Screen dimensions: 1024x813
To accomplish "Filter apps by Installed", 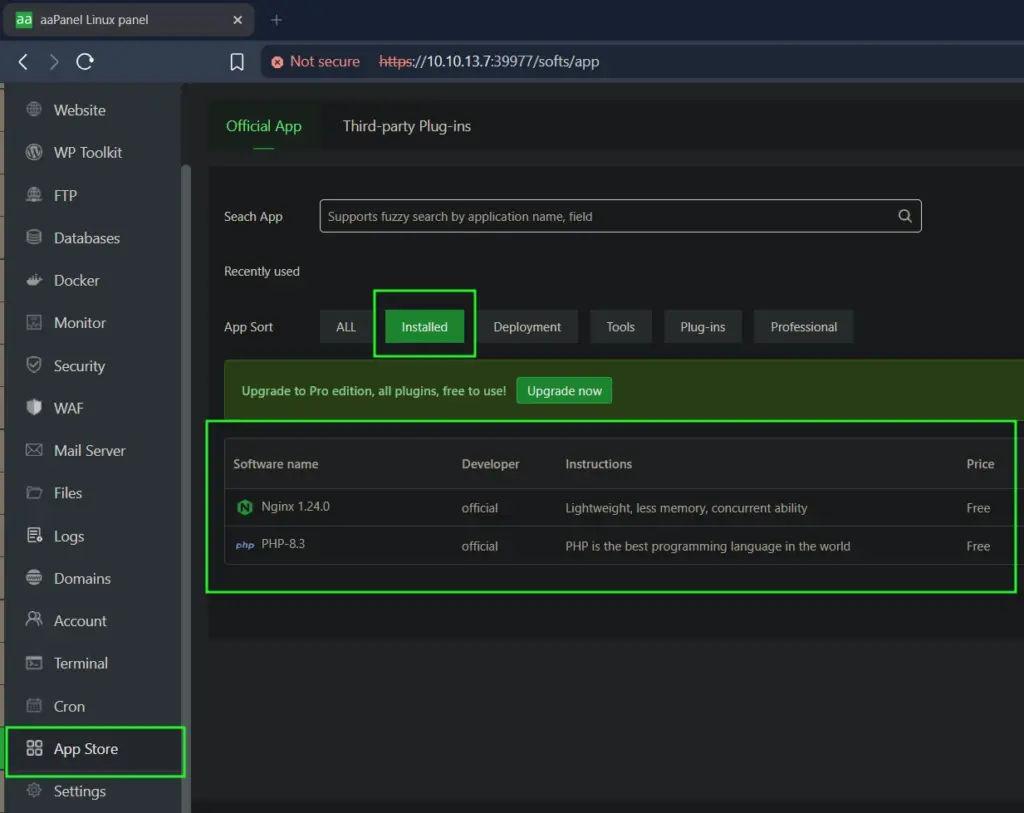I will 424,327.
